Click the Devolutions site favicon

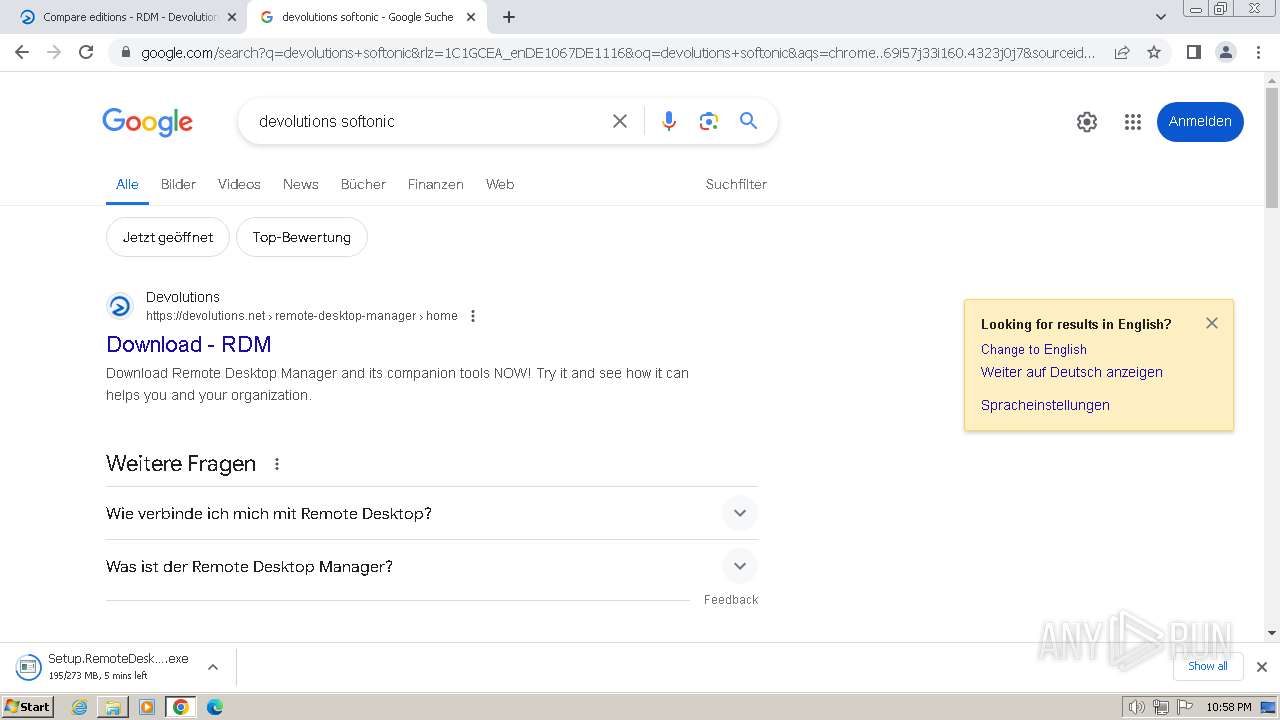pos(120,306)
